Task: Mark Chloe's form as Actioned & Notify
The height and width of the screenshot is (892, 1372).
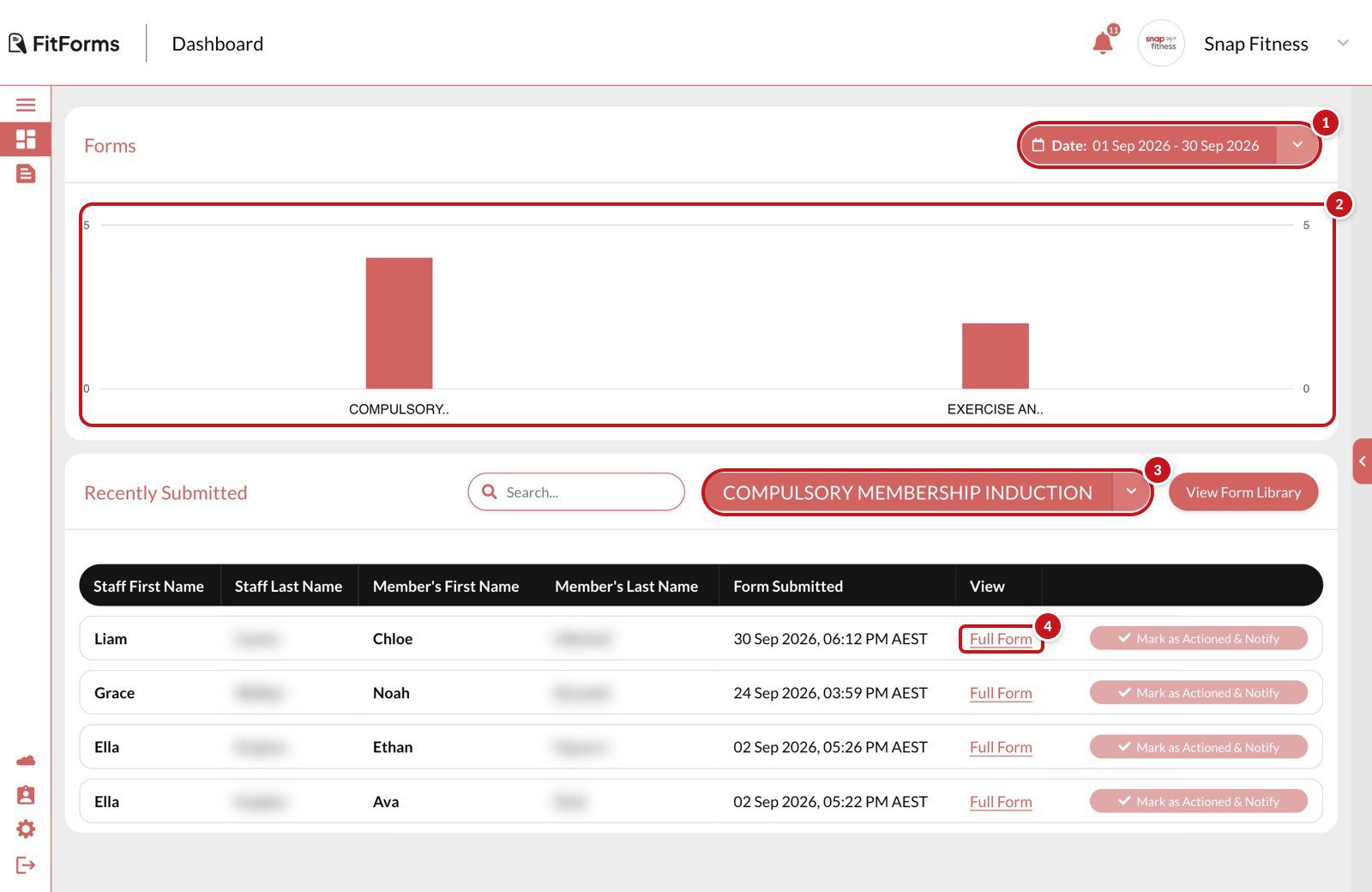Action: click(x=1199, y=638)
